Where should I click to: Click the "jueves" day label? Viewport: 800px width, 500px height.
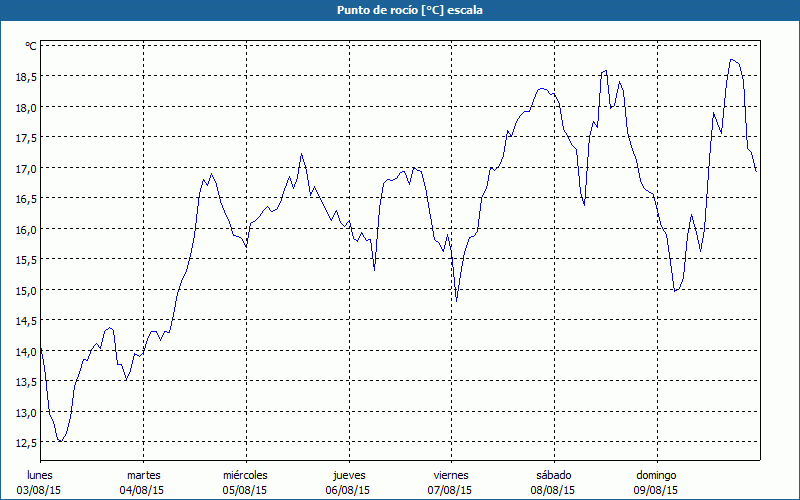(x=348, y=475)
